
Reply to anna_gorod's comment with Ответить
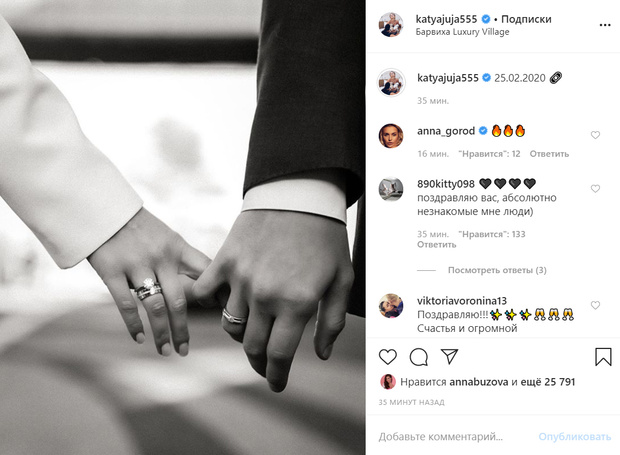click(x=549, y=154)
